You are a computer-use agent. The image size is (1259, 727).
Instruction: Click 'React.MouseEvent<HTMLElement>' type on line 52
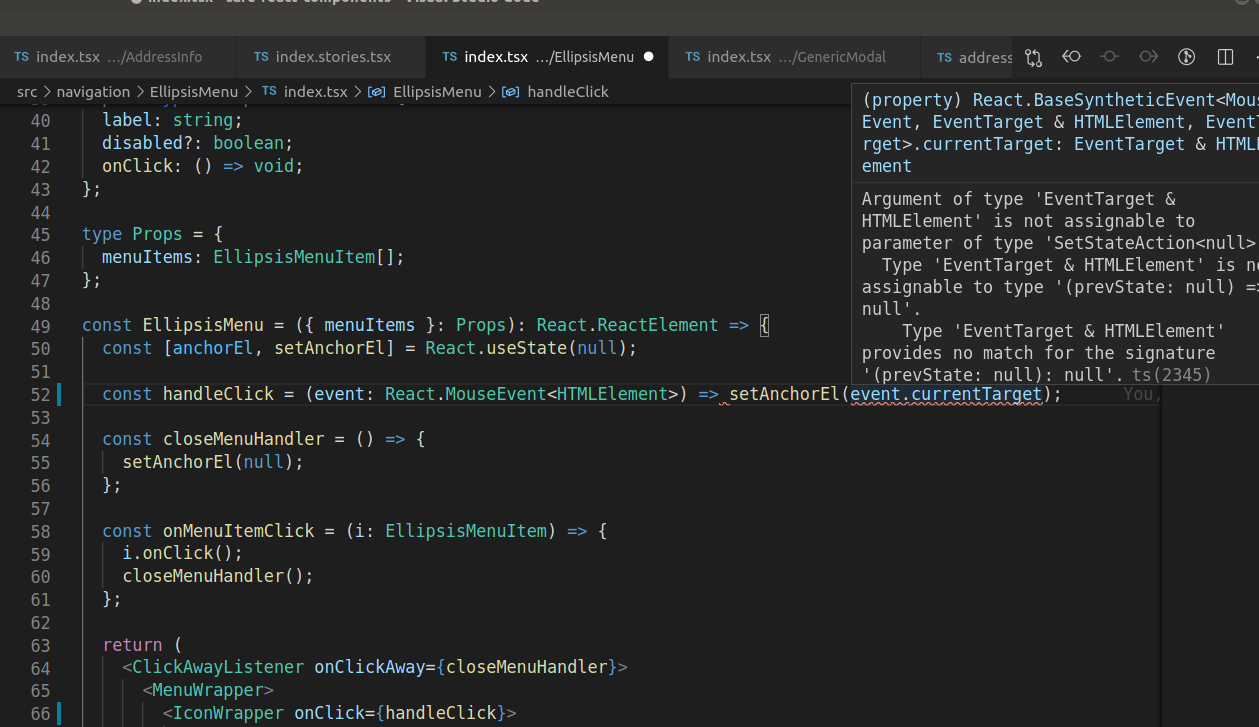tap(532, 394)
